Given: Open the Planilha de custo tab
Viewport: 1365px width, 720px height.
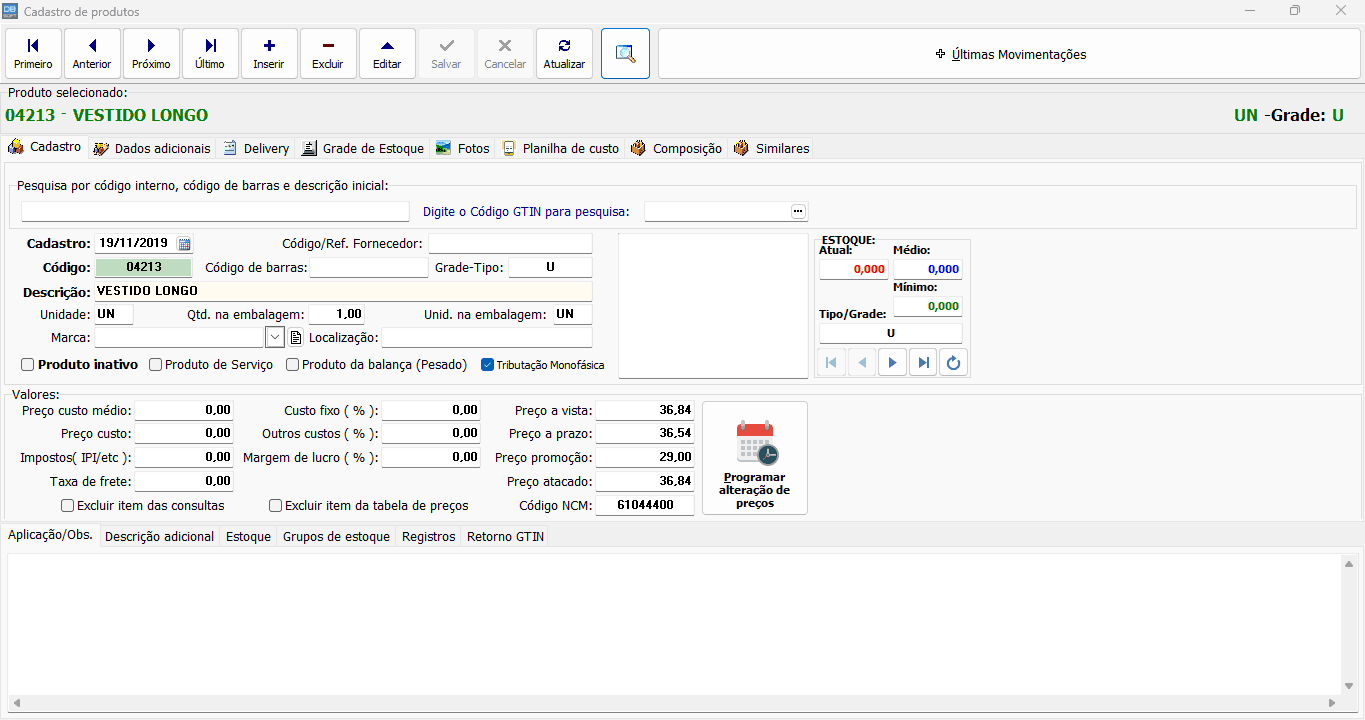Looking at the screenshot, I should tap(561, 148).
